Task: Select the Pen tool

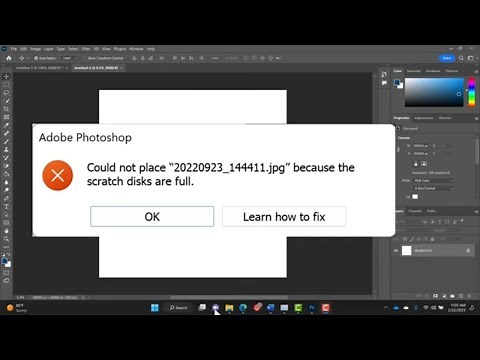Action: (x=6, y=198)
